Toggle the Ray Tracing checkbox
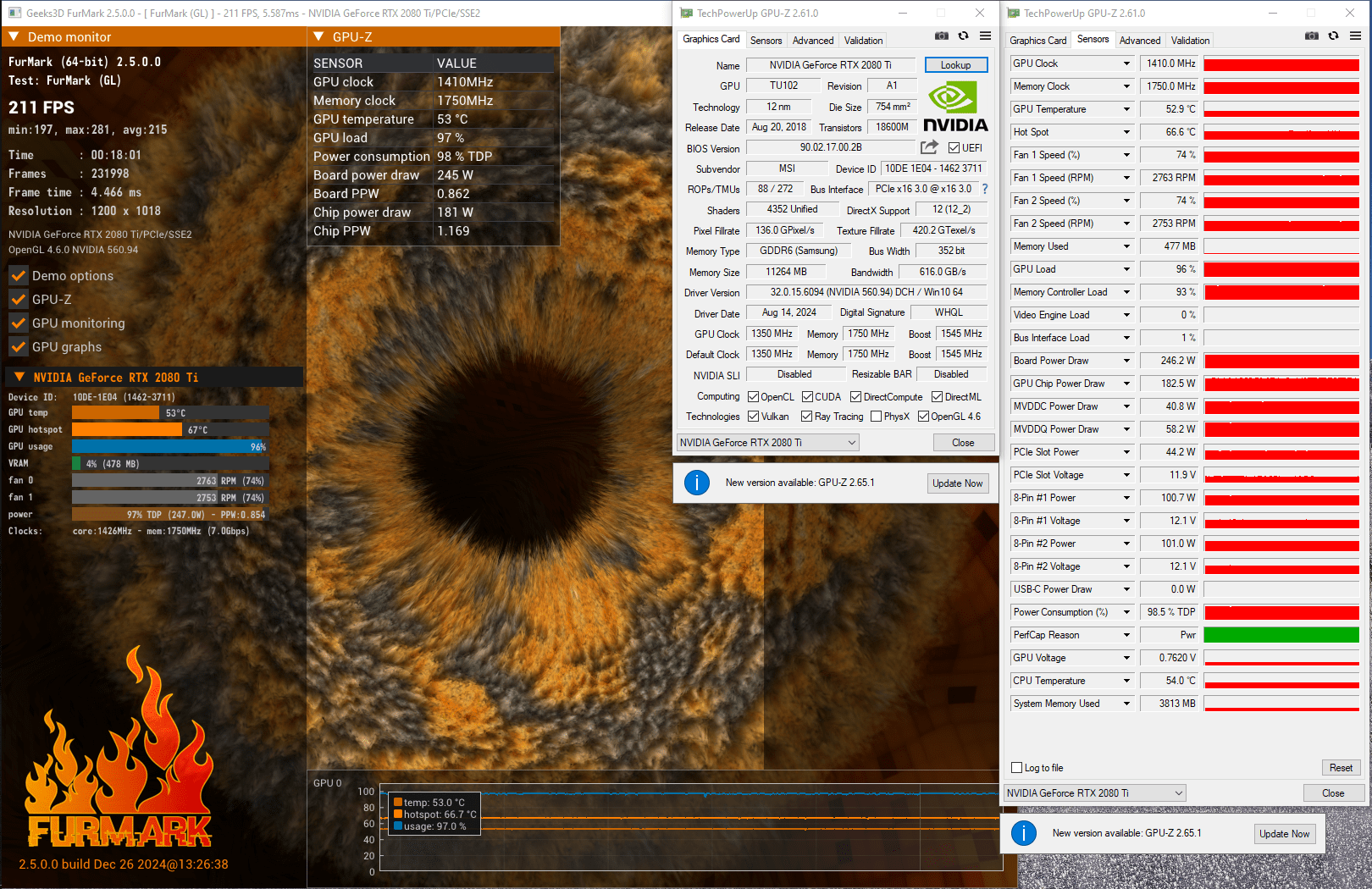Screen dimensions: 1372x889 [x=807, y=417]
